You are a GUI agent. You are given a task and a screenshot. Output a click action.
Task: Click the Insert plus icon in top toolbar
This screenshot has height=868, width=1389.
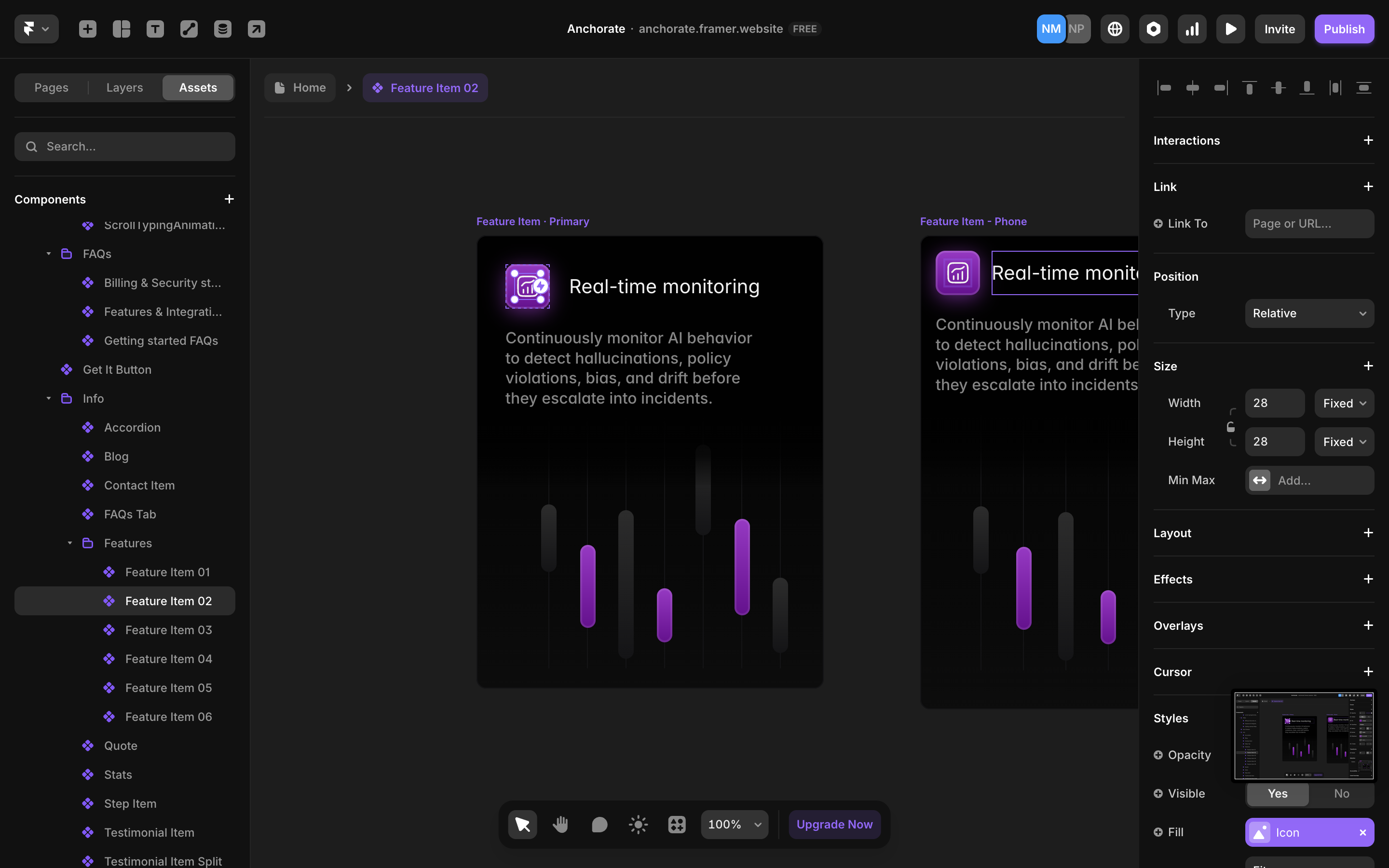point(87,29)
